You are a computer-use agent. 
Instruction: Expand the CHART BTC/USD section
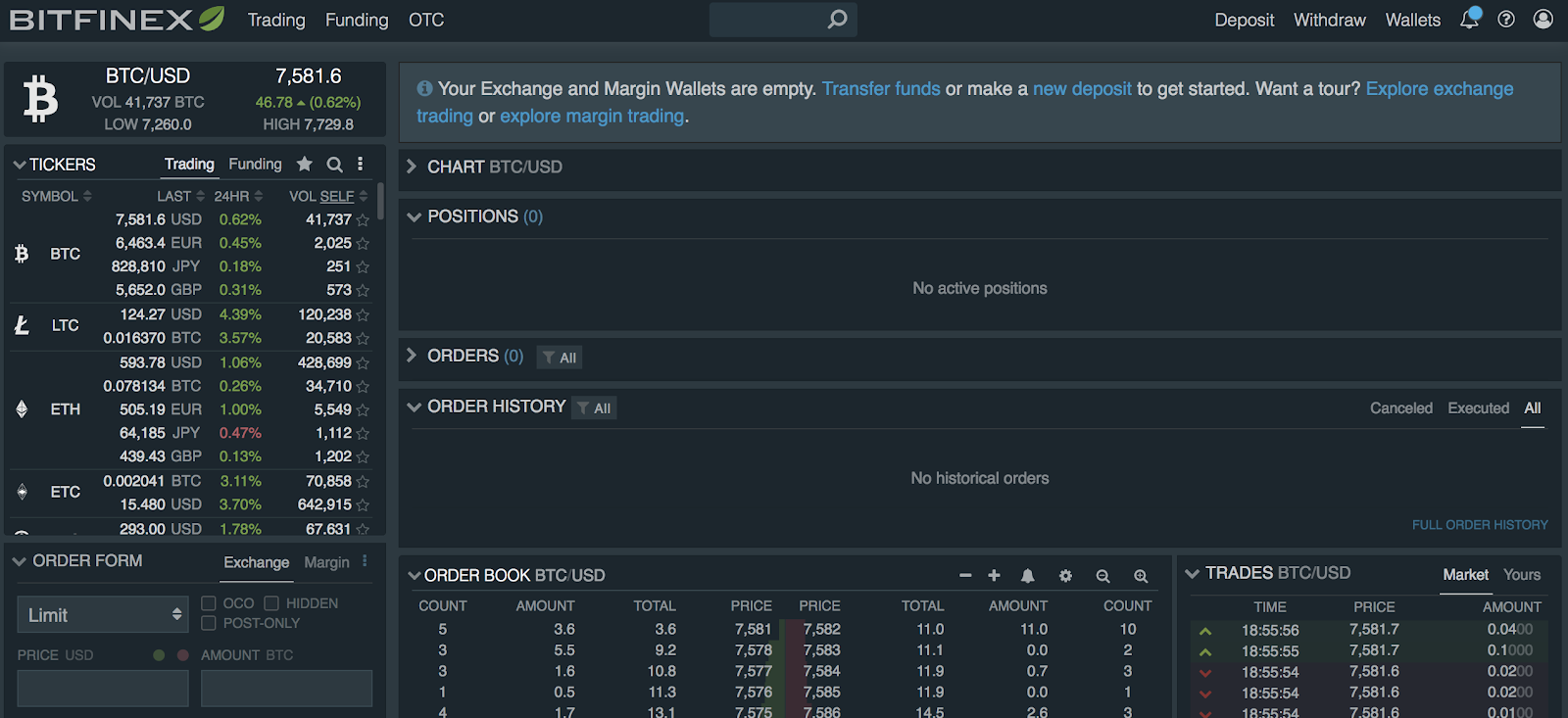[412, 167]
